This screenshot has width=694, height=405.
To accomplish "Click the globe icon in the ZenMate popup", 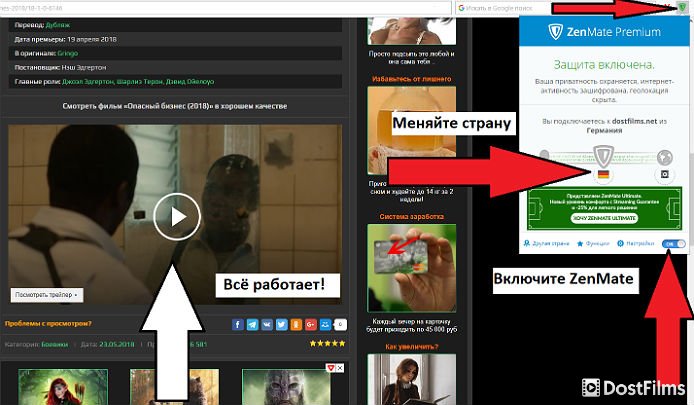I will (664, 157).
